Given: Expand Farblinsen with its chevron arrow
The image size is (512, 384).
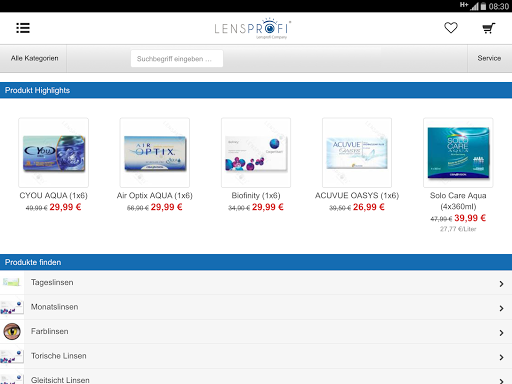Looking at the screenshot, I should point(501,333).
